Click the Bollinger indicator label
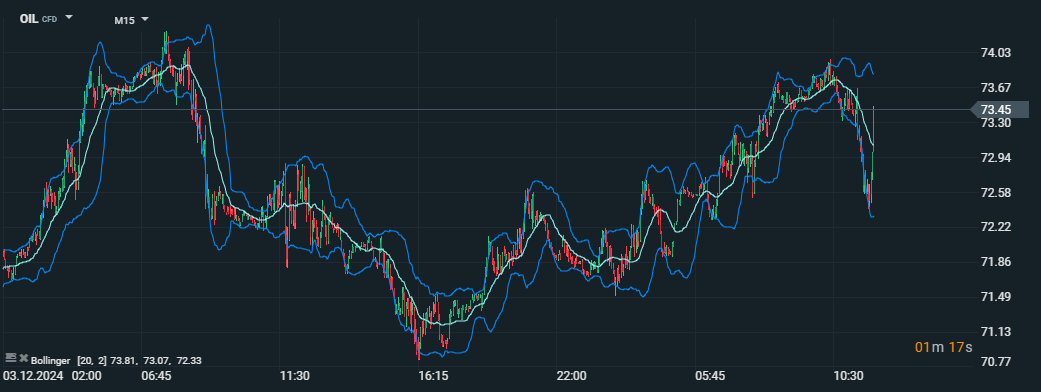Screen dimensions: 1041x392 point(50,360)
